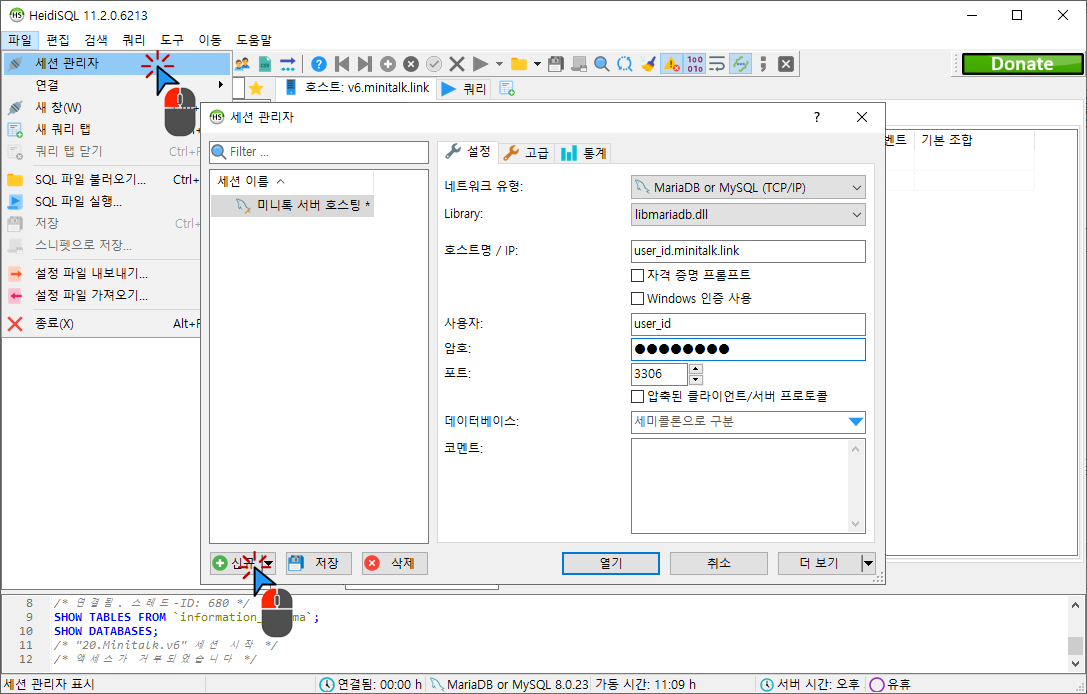Viewport: 1087px width, 694px height.
Task: Expand the 데이터베이스 dropdown arrow
Action: click(x=855, y=422)
